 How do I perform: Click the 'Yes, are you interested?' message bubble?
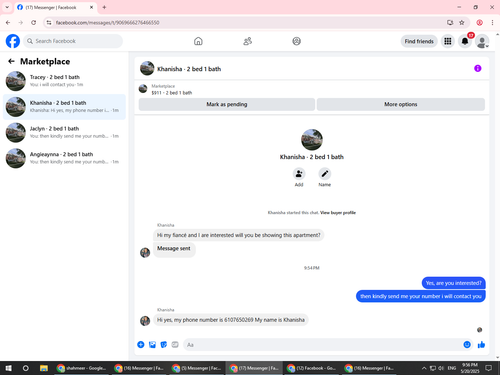(x=454, y=283)
